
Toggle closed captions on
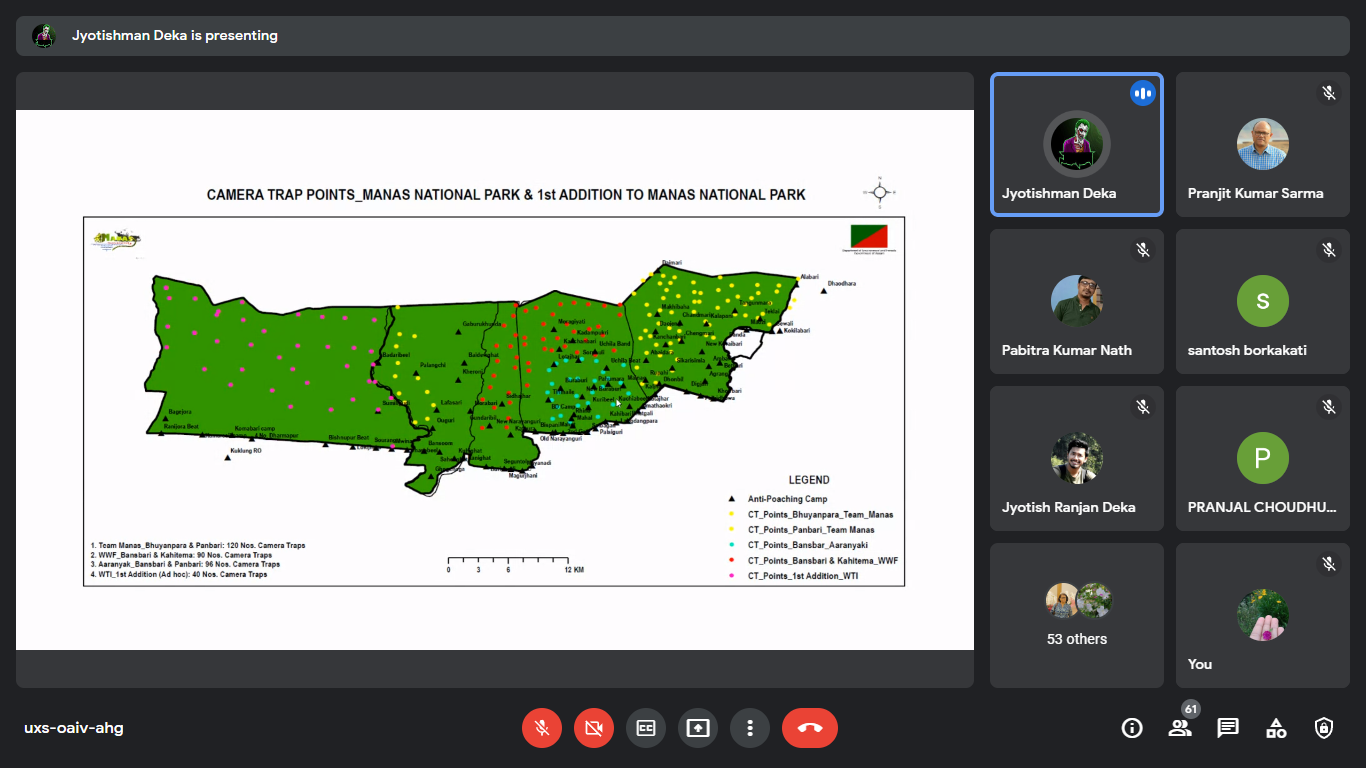pyautogui.click(x=646, y=728)
